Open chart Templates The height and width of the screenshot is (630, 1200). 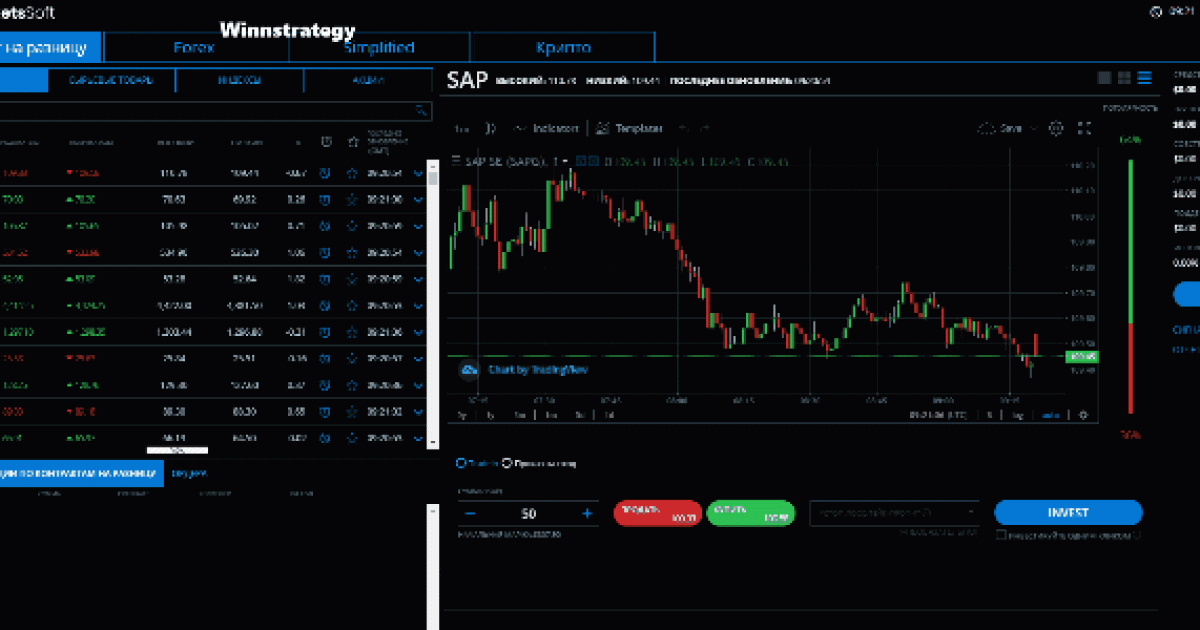pos(629,128)
